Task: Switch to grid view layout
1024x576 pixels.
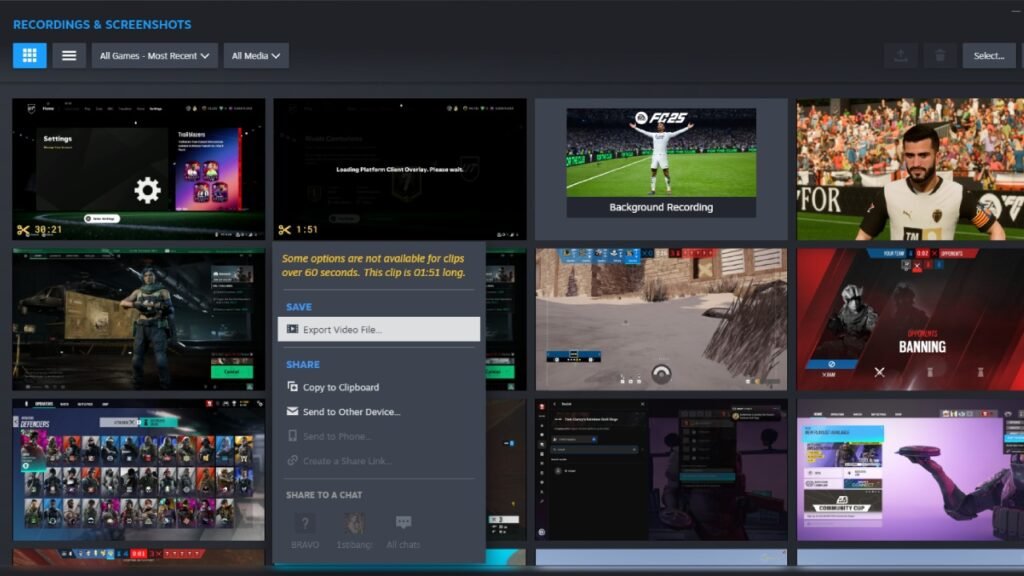Action: tap(29, 55)
